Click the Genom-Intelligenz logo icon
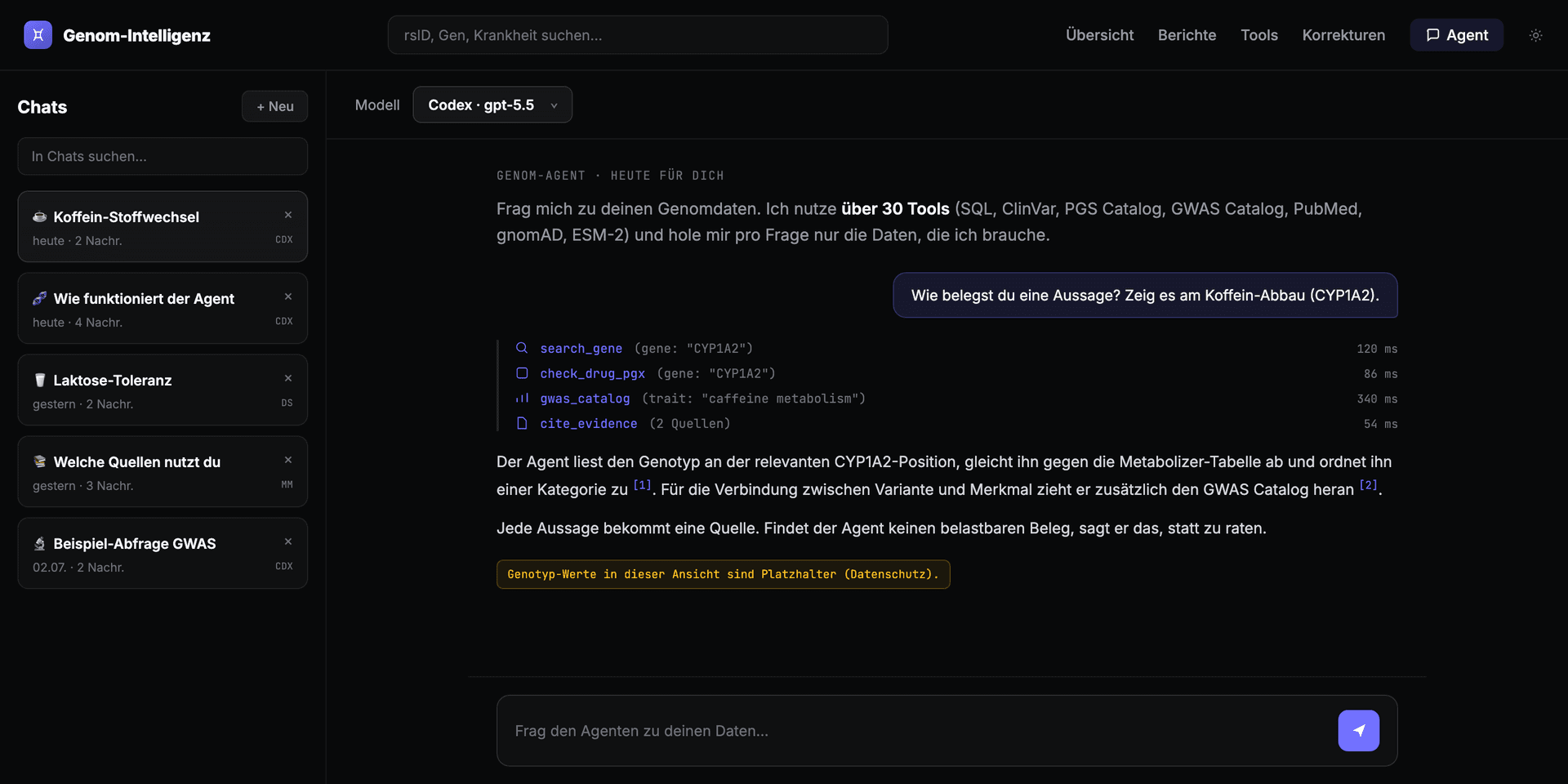 [x=38, y=35]
